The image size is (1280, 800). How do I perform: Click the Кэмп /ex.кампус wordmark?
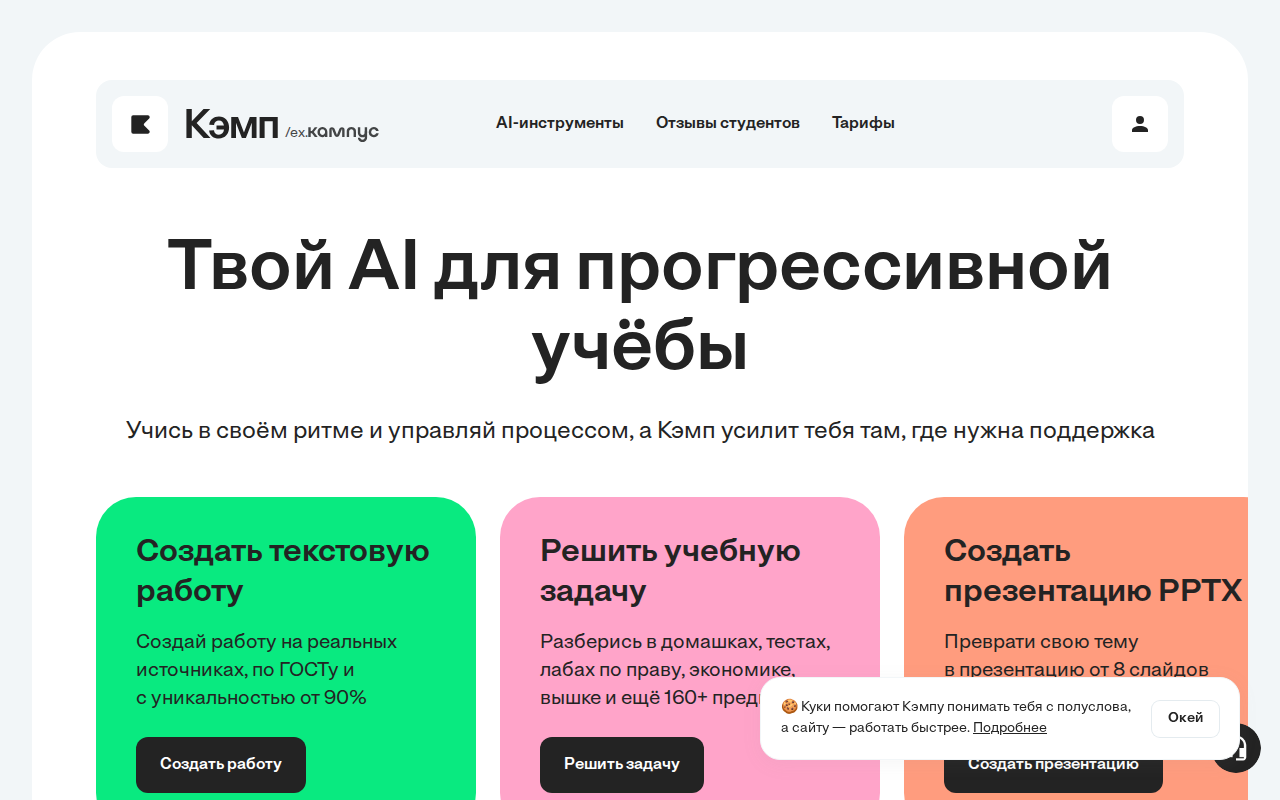click(x=282, y=125)
